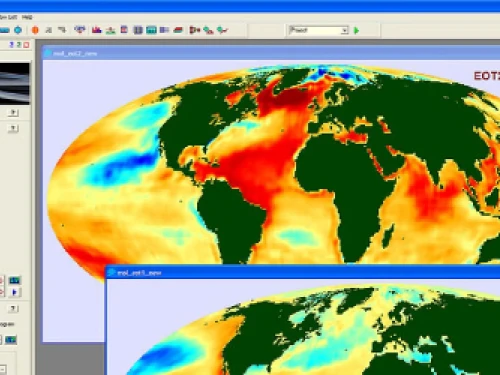
Task: Click the red flat layer toolbar icon
Action: point(178,30)
